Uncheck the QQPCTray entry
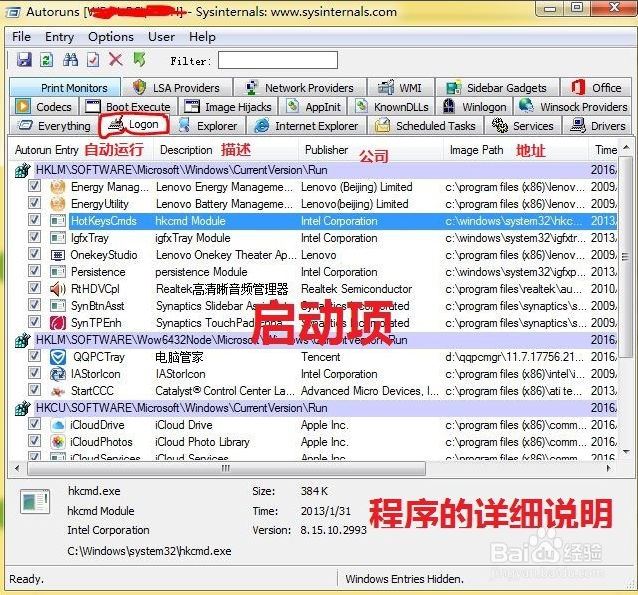The width and height of the screenshot is (638, 595). pyautogui.click(x=35, y=357)
